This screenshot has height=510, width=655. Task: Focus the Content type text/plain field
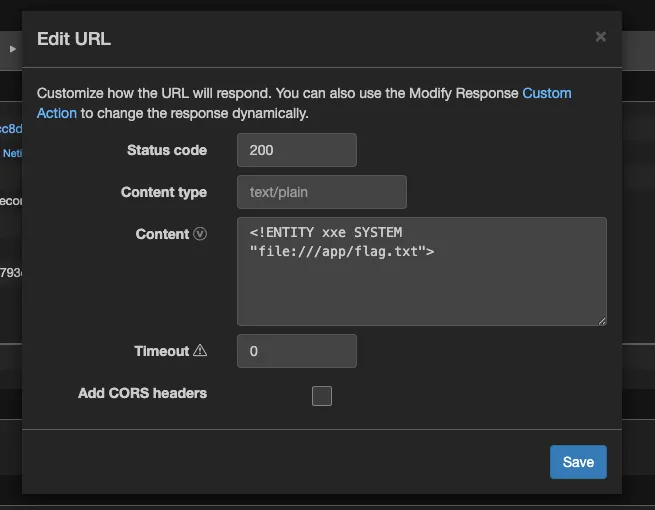coord(321,192)
